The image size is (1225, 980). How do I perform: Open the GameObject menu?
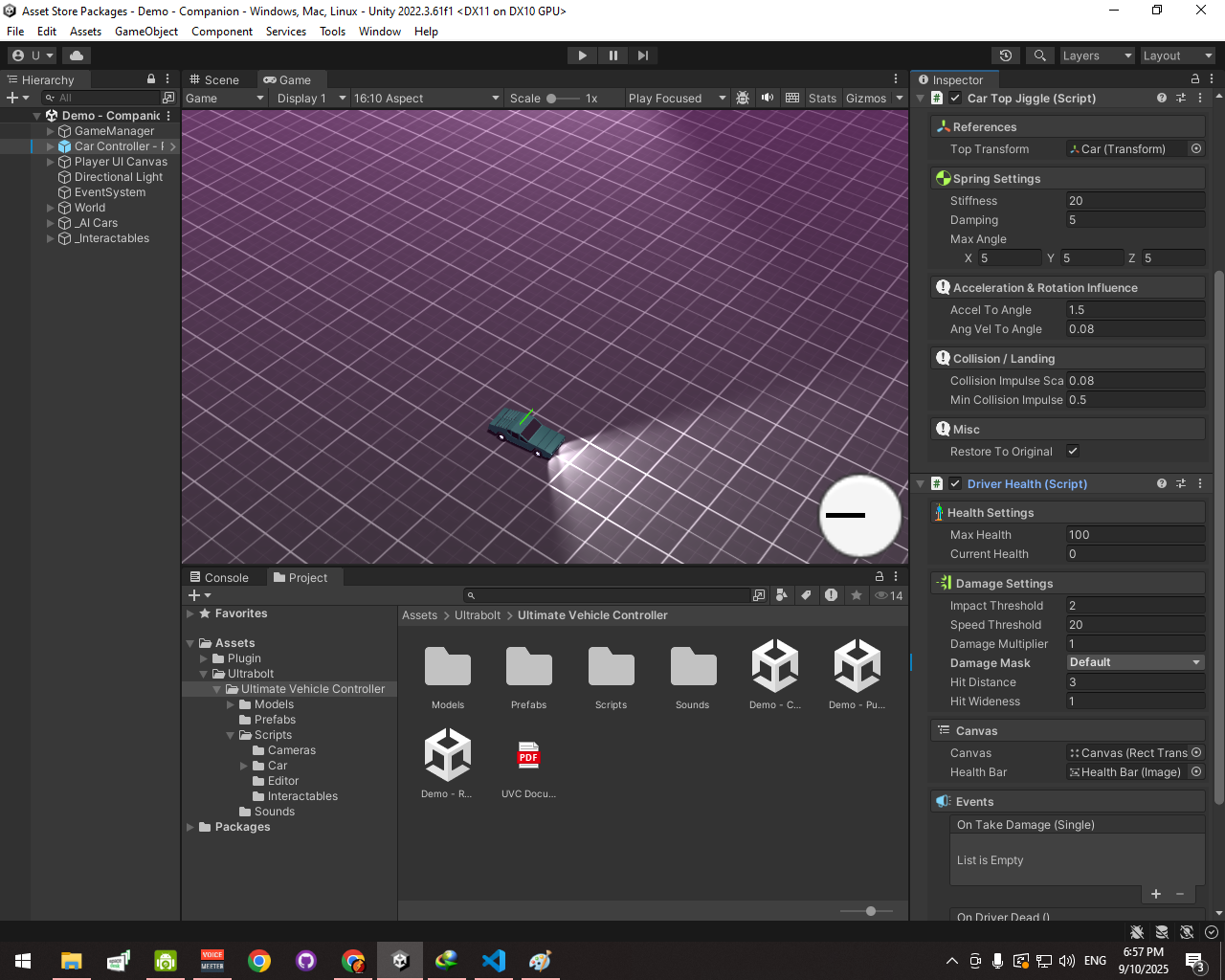[x=146, y=32]
